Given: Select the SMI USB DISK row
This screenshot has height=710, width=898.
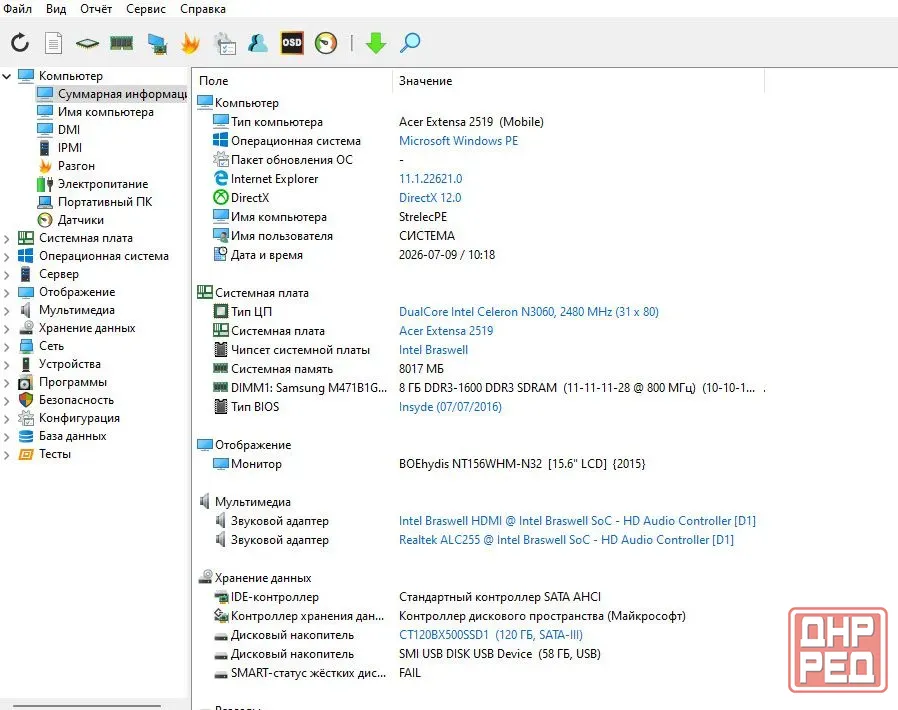Looking at the screenshot, I should pos(480,654).
